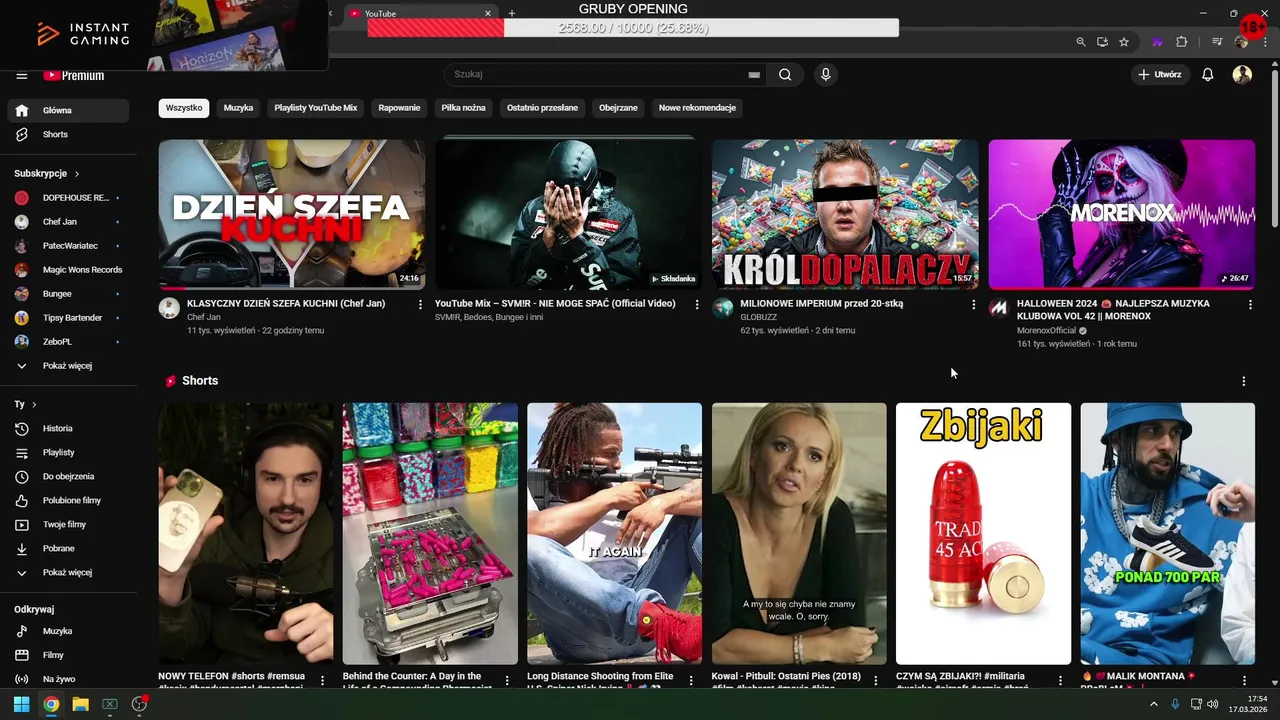Go to Główna home in sidebar
1280x720 pixels.
(68, 110)
